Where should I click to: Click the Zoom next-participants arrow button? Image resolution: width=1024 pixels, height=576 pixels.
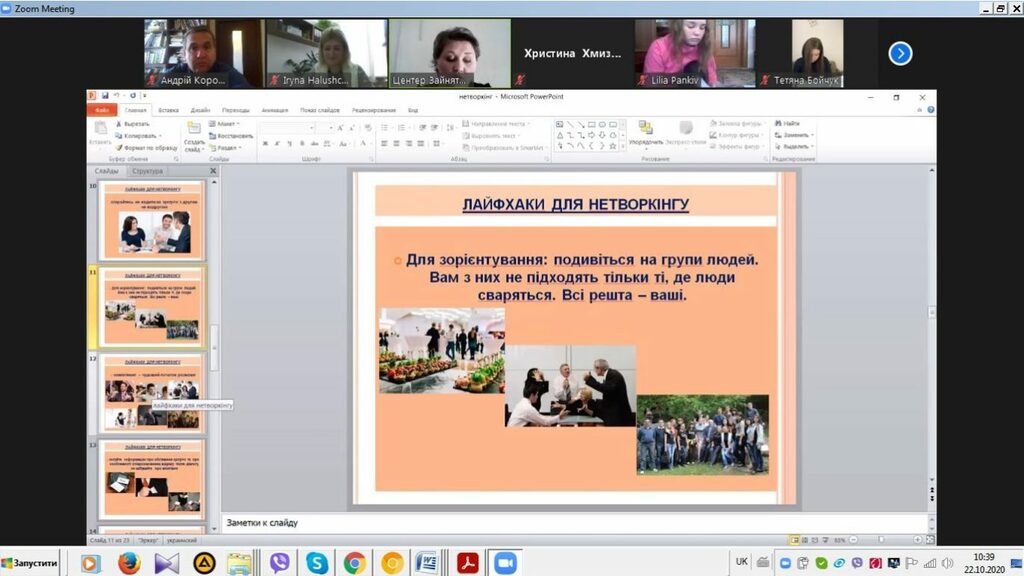pyautogui.click(x=900, y=54)
